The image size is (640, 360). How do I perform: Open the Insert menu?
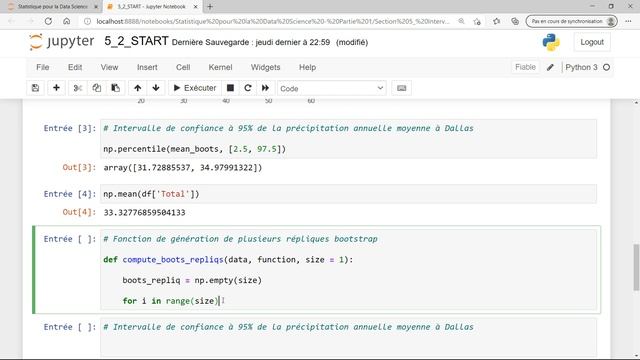147,67
